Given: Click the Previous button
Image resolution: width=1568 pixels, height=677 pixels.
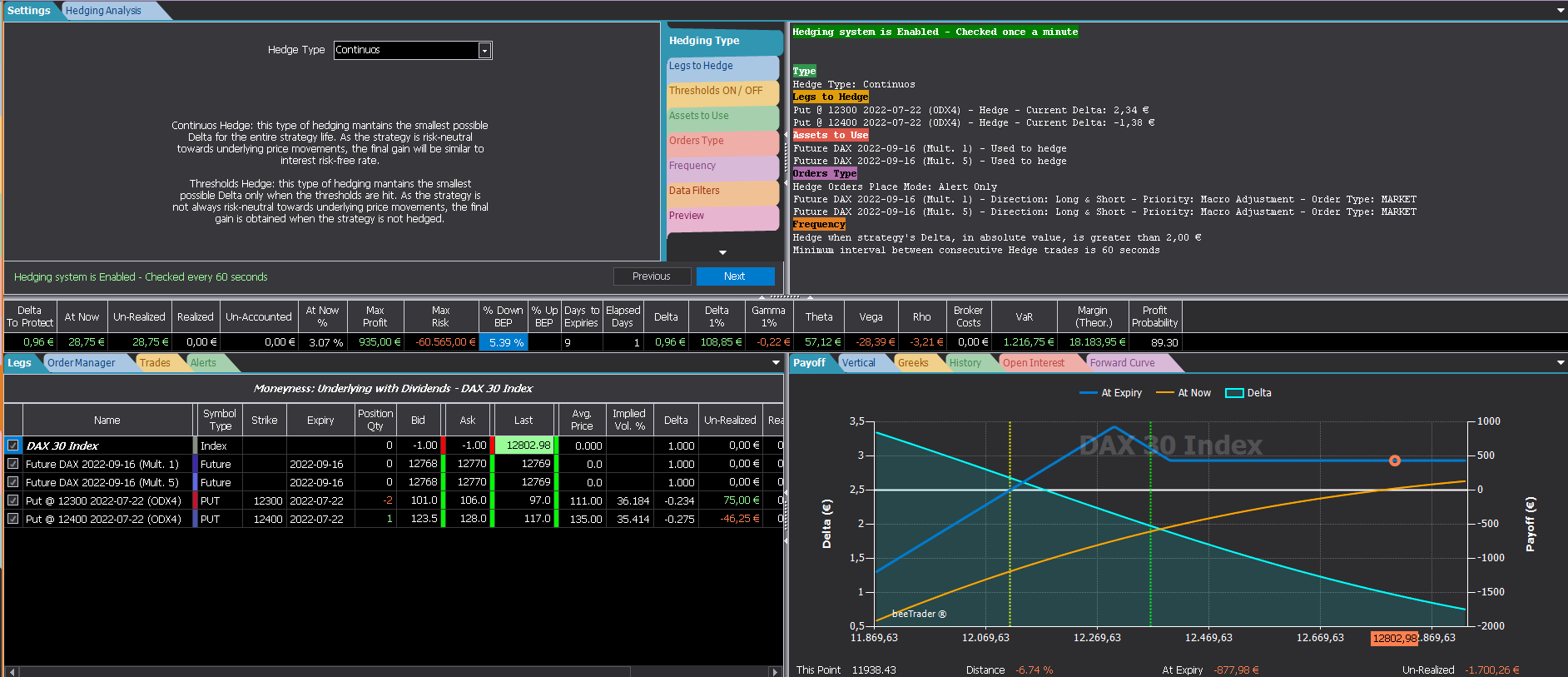Looking at the screenshot, I should (x=652, y=276).
